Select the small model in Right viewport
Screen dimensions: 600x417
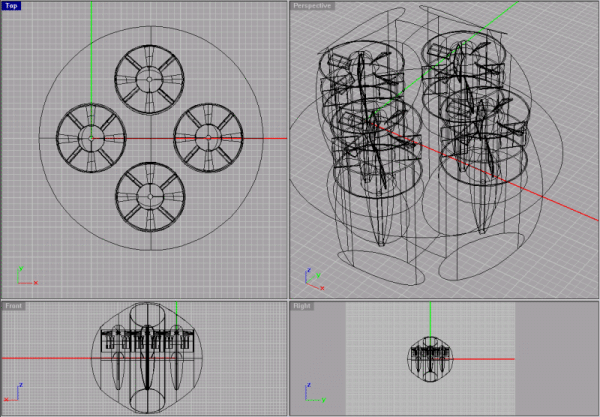431,358
